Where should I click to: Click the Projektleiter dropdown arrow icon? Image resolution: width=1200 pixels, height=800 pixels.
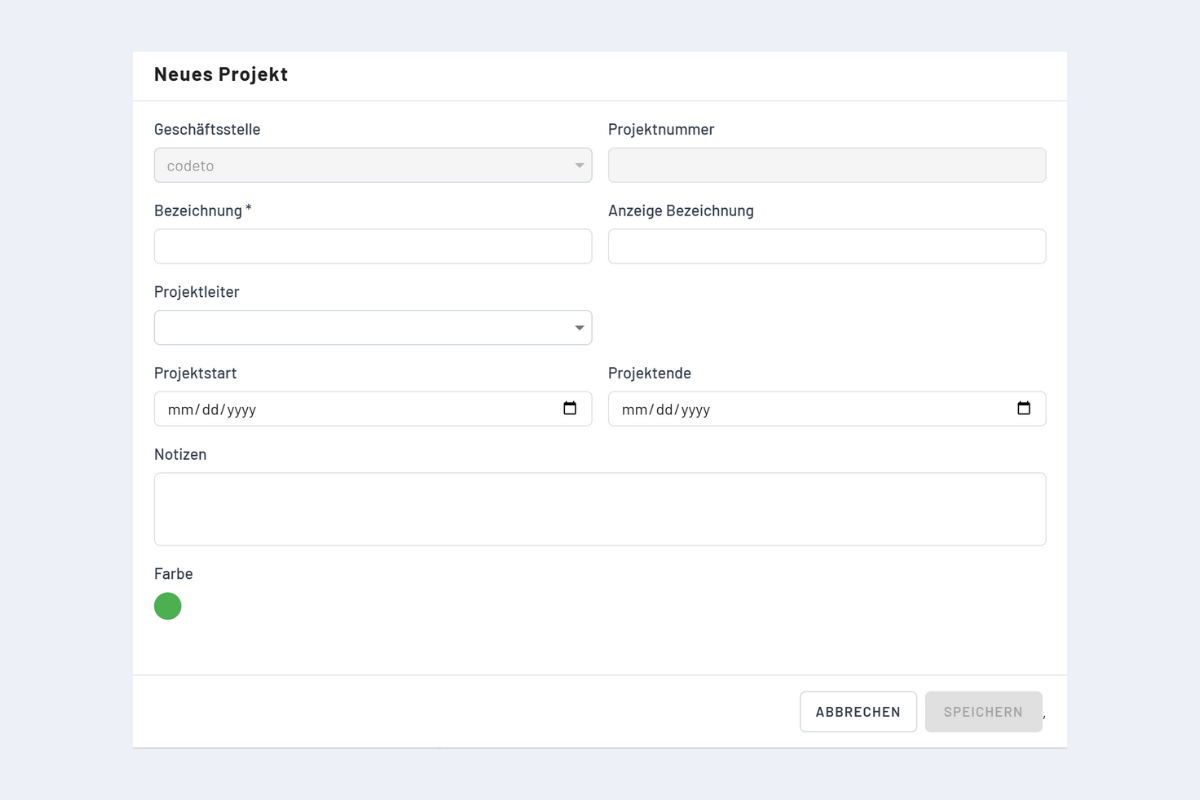point(579,327)
